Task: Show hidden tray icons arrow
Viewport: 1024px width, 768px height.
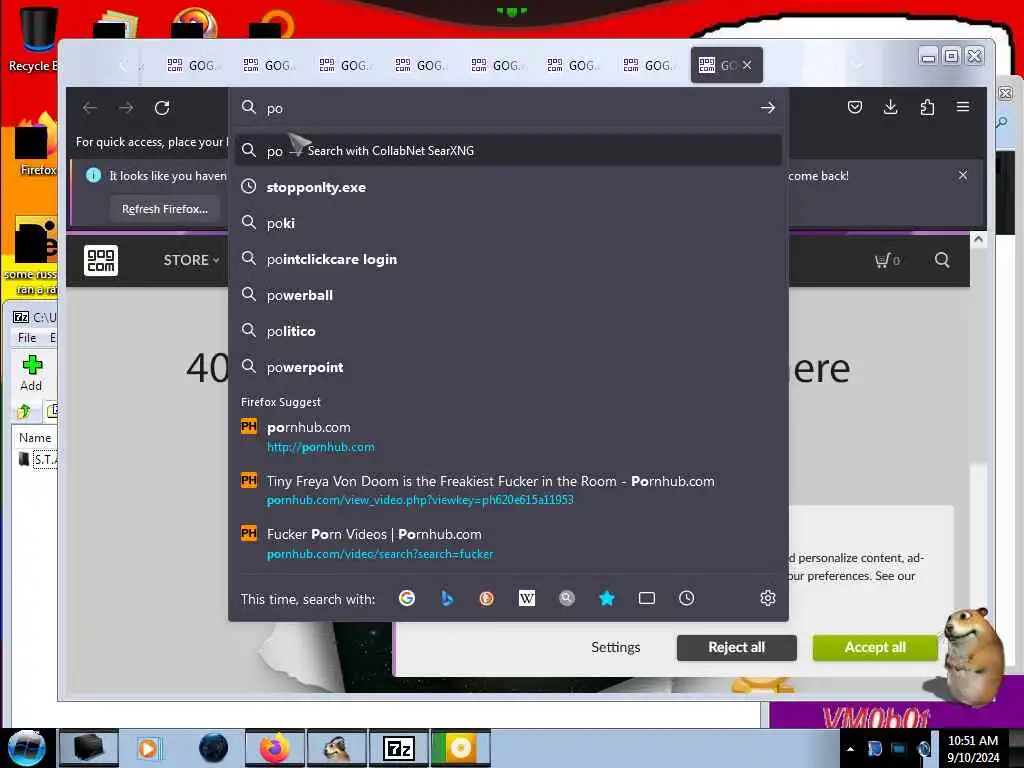Action: tap(850, 749)
